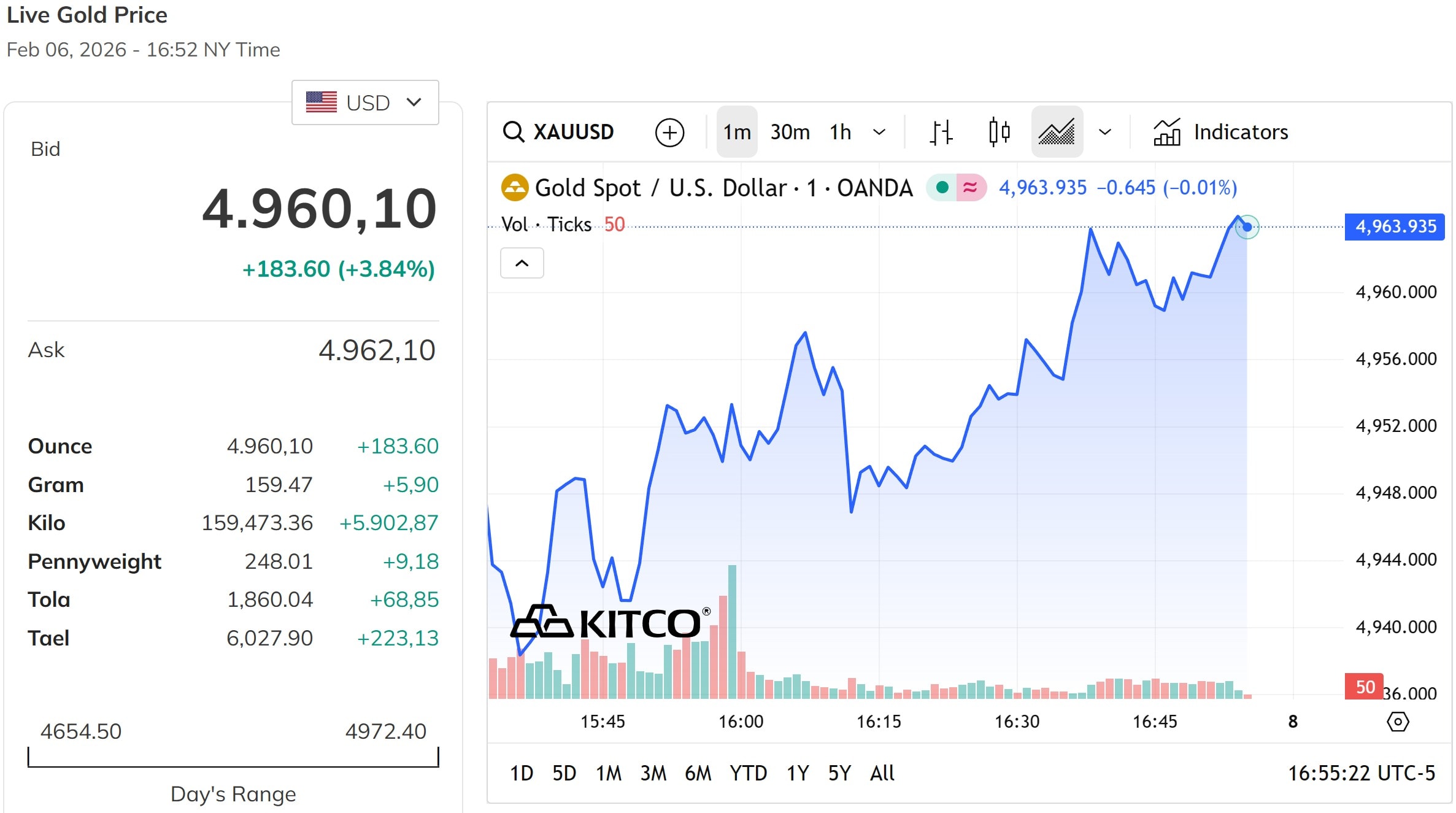Switch to the 1m interval tab

tap(736, 131)
